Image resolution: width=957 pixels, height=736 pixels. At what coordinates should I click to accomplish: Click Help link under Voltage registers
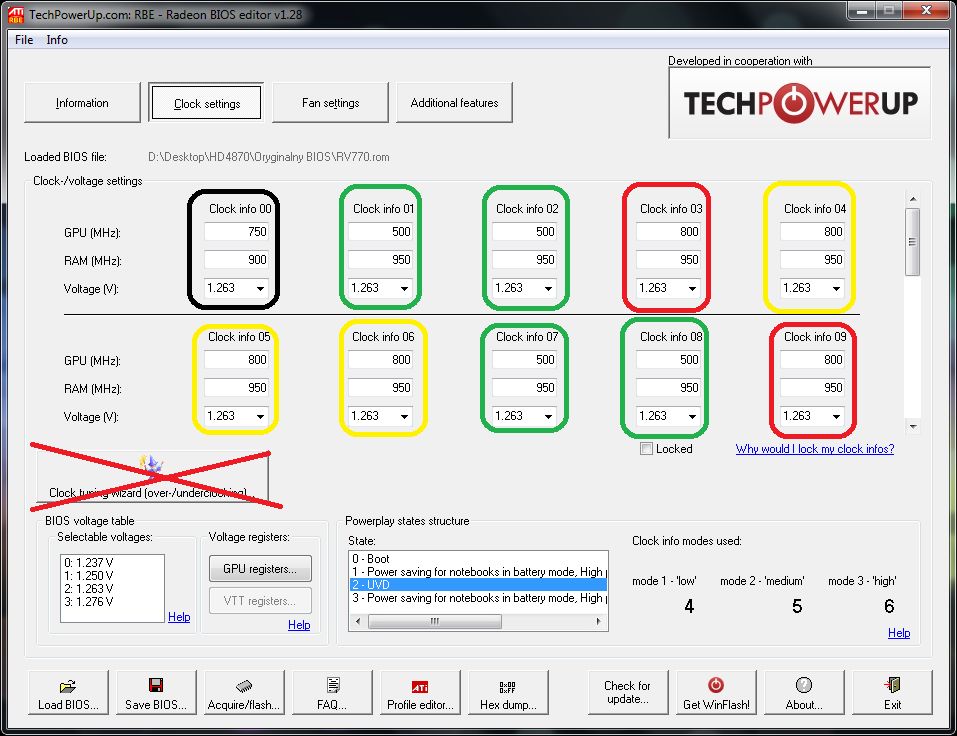pyautogui.click(x=299, y=624)
